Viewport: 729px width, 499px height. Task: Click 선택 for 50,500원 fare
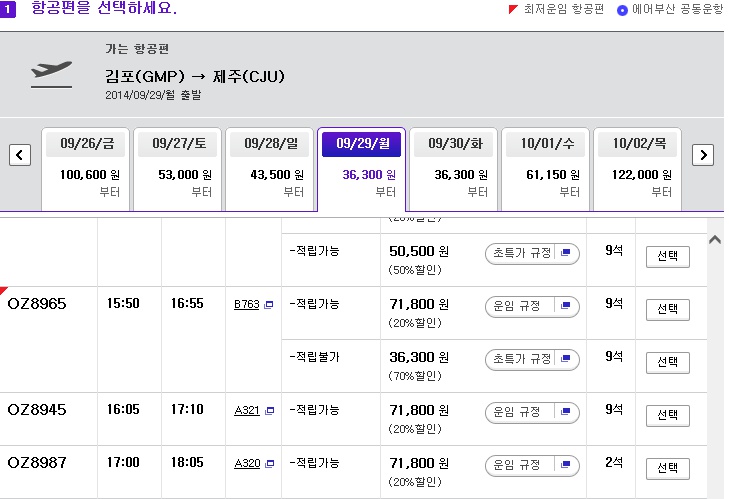(x=668, y=256)
